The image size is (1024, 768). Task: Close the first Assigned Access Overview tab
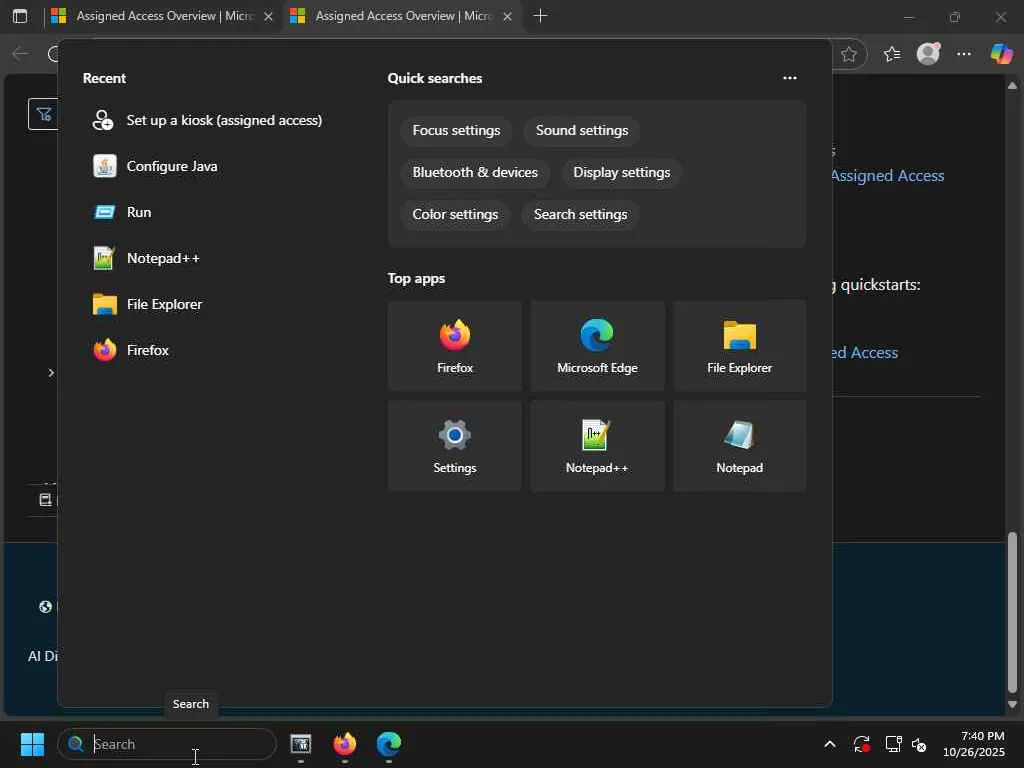(x=268, y=16)
